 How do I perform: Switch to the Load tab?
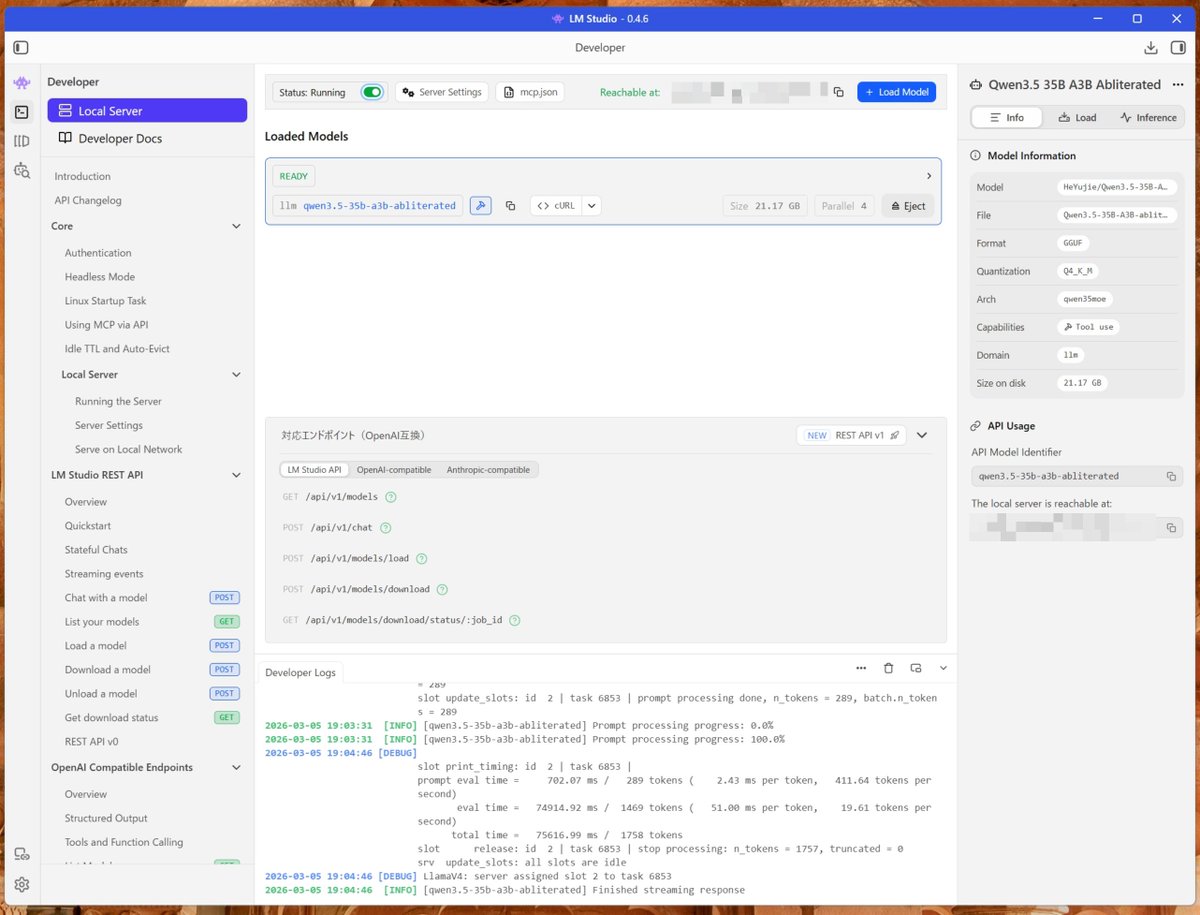coord(1077,117)
